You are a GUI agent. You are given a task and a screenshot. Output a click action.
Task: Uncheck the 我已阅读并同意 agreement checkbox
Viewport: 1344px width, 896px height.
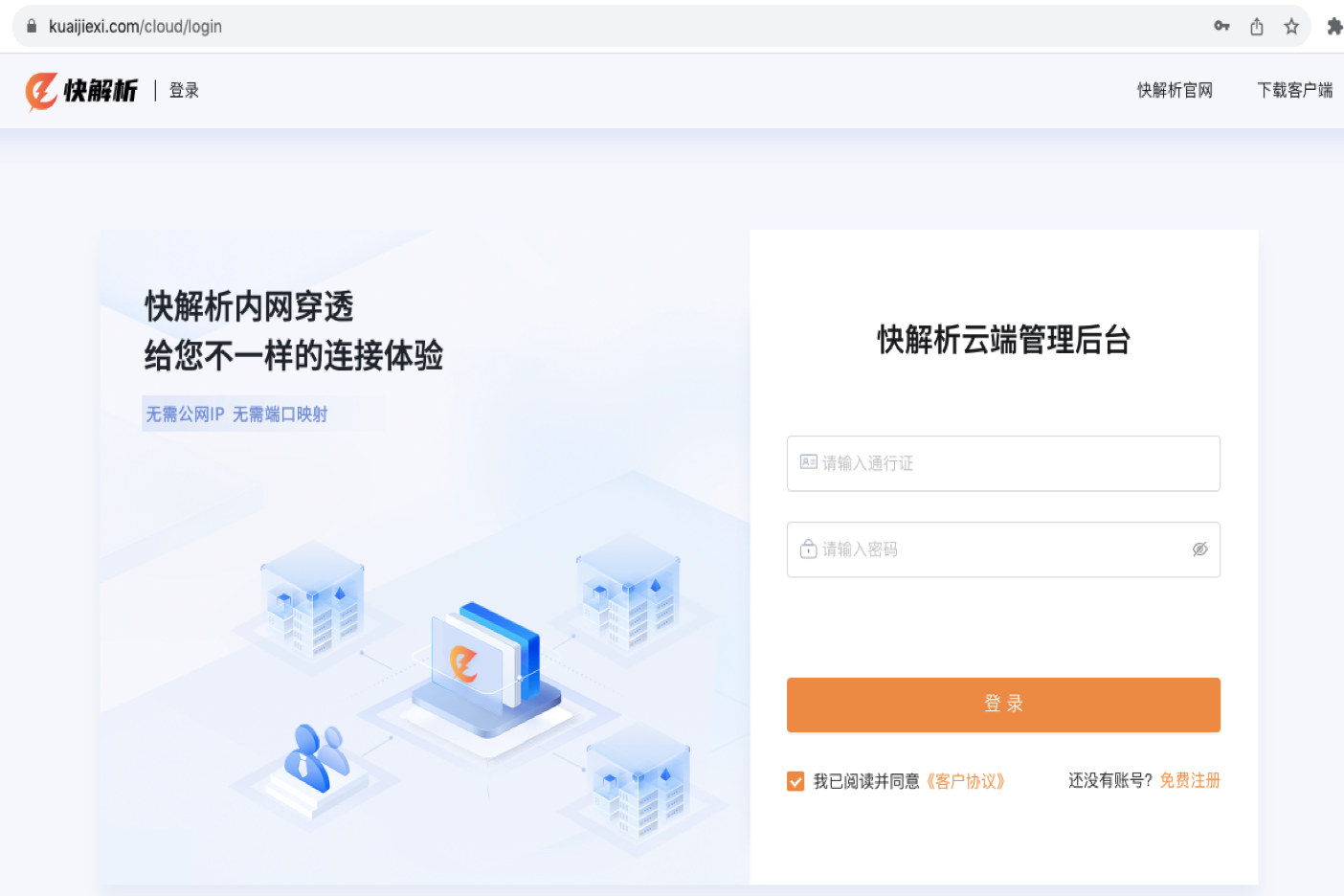point(795,781)
